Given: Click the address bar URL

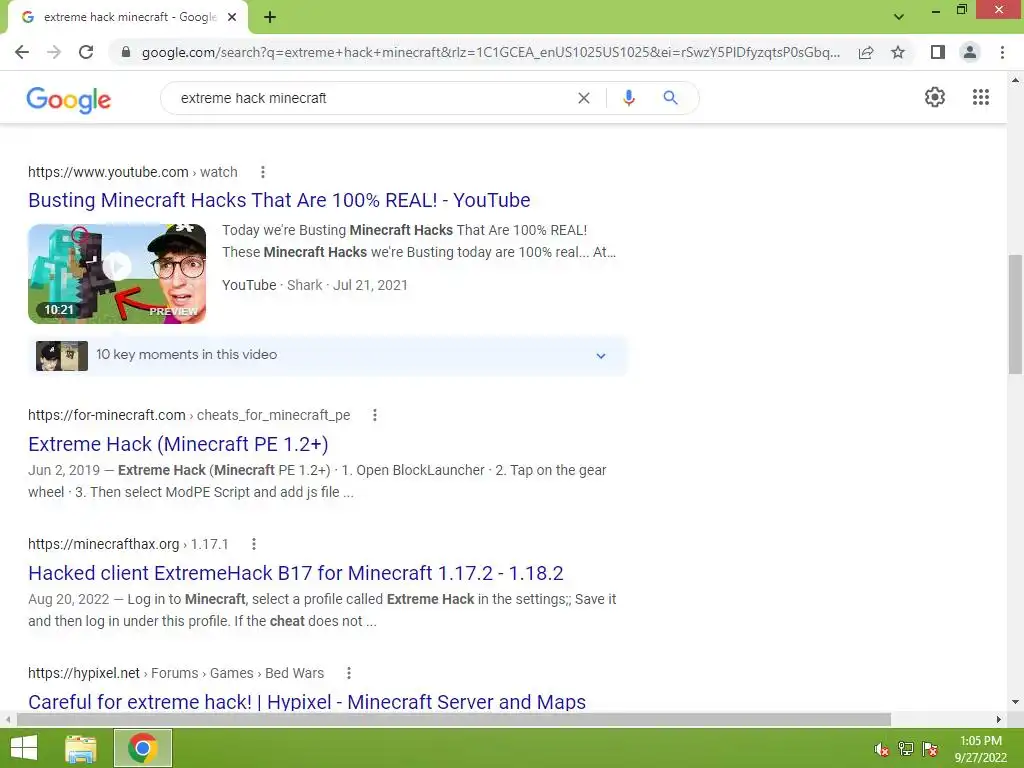Looking at the screenshot, I should (490, 52).
